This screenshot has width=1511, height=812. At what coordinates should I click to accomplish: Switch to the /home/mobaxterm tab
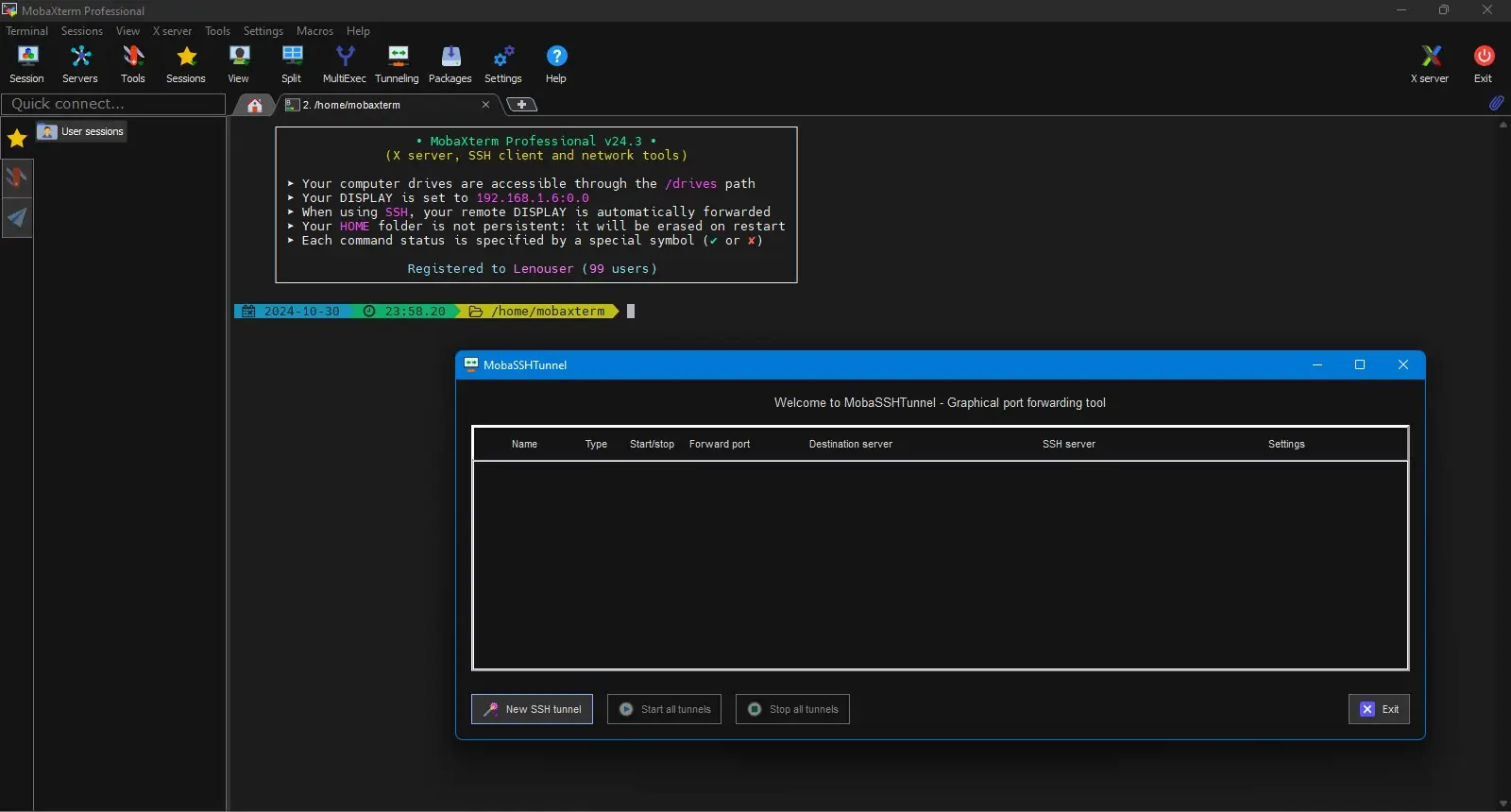pyautogui.click(x=378, y=105)
